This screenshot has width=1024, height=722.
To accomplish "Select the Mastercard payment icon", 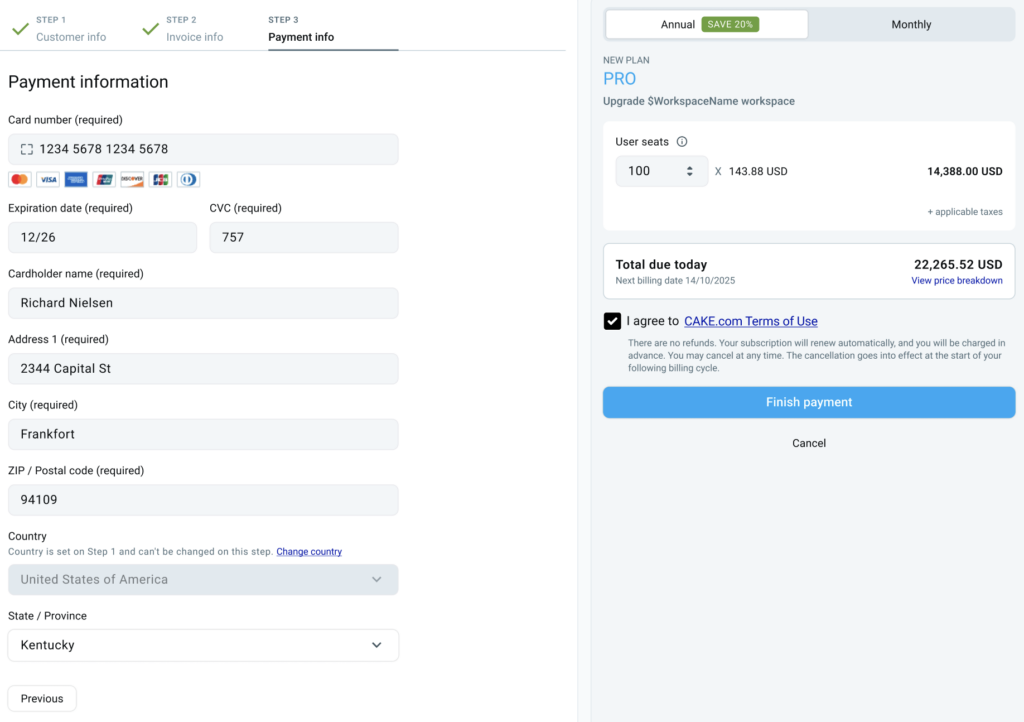I will pos(19,179).
